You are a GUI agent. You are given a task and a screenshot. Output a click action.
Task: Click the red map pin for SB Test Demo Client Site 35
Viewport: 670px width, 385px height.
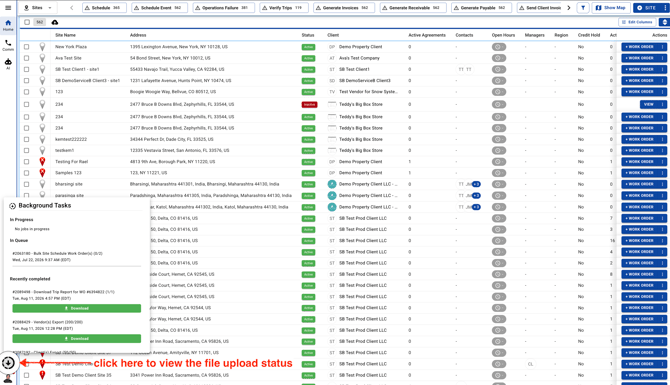coord(42,375)
